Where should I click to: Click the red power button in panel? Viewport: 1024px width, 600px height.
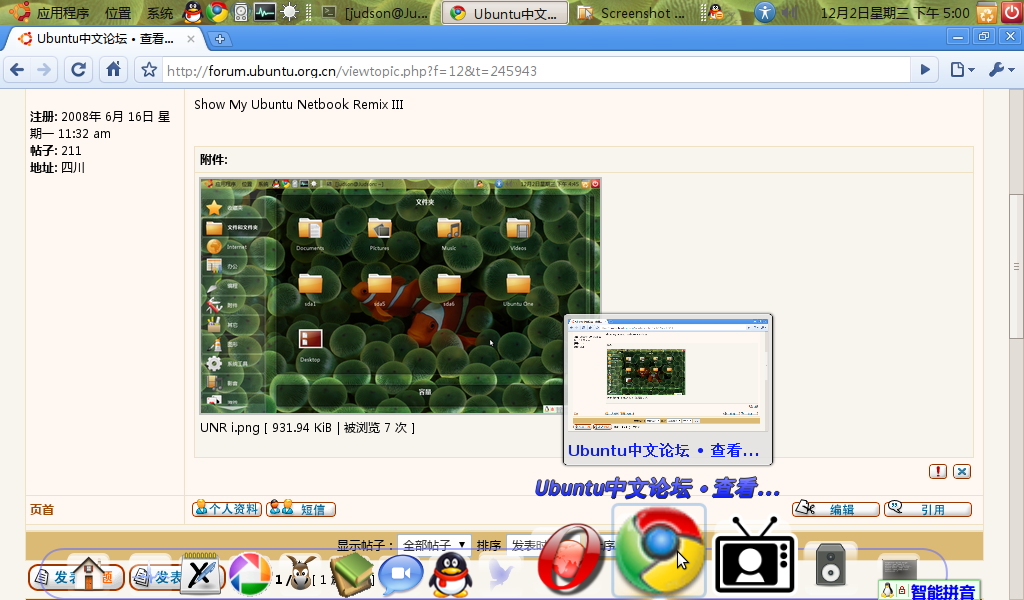(x=1012, y=12)
